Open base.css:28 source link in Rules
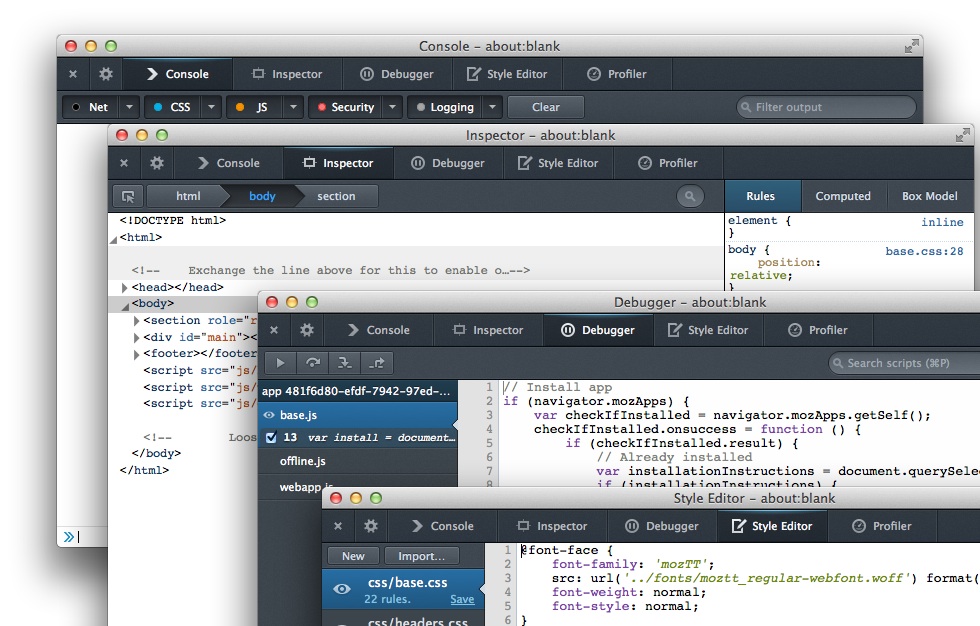Viewport: 980px width, 626px height. [924, 251]
